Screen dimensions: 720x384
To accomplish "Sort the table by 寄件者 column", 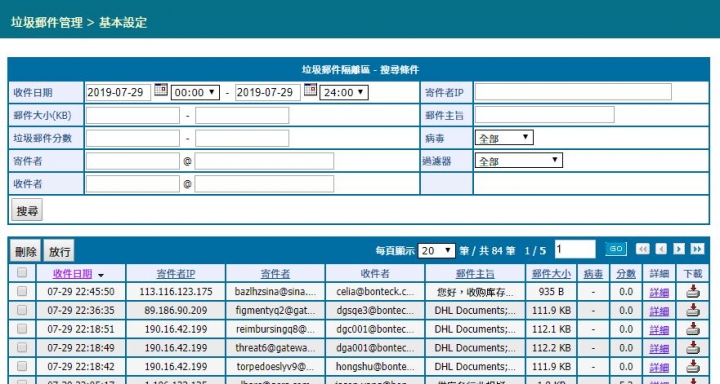I will click(276, 274).
